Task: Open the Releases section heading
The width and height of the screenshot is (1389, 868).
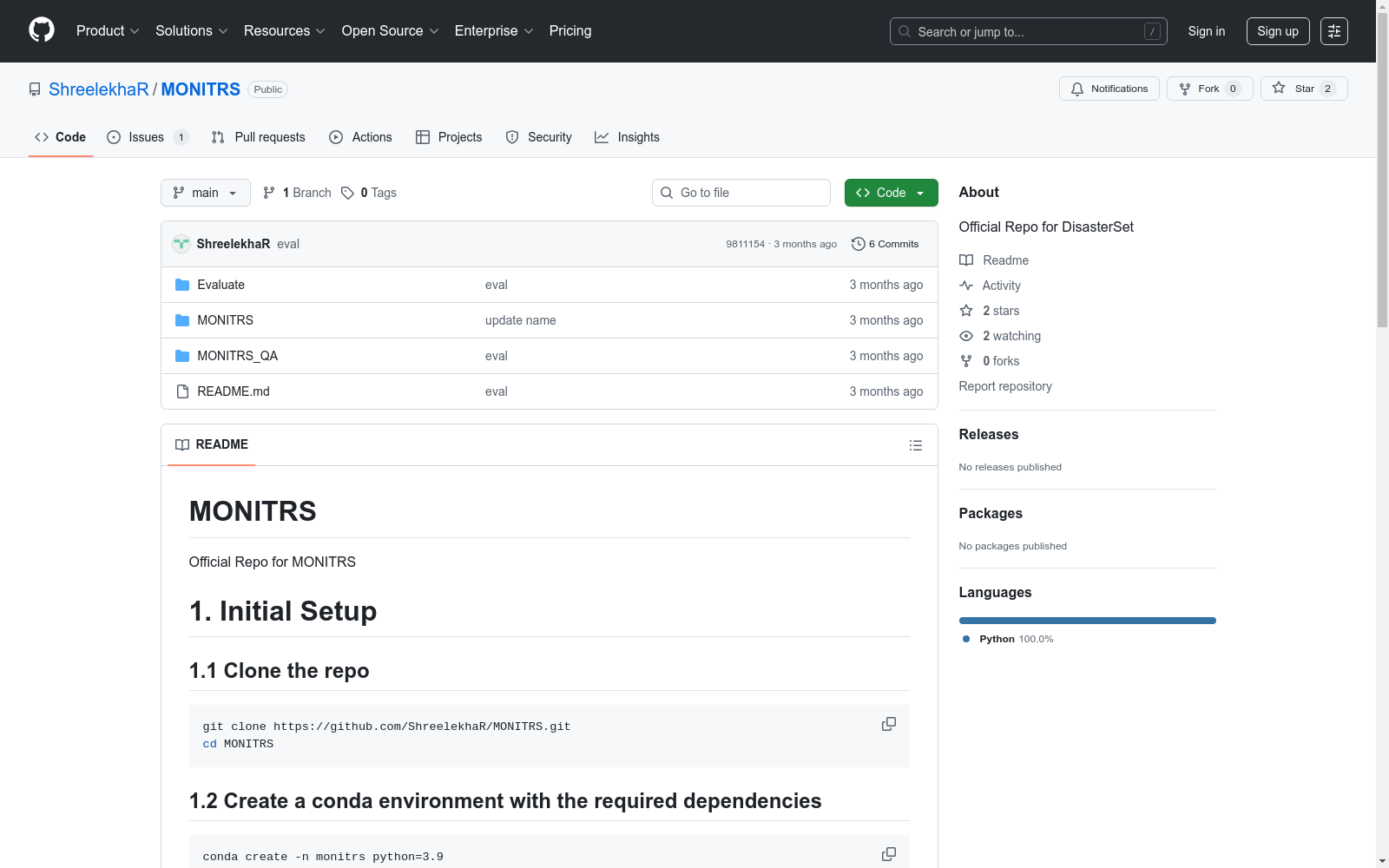Action: tap(989, 434)
